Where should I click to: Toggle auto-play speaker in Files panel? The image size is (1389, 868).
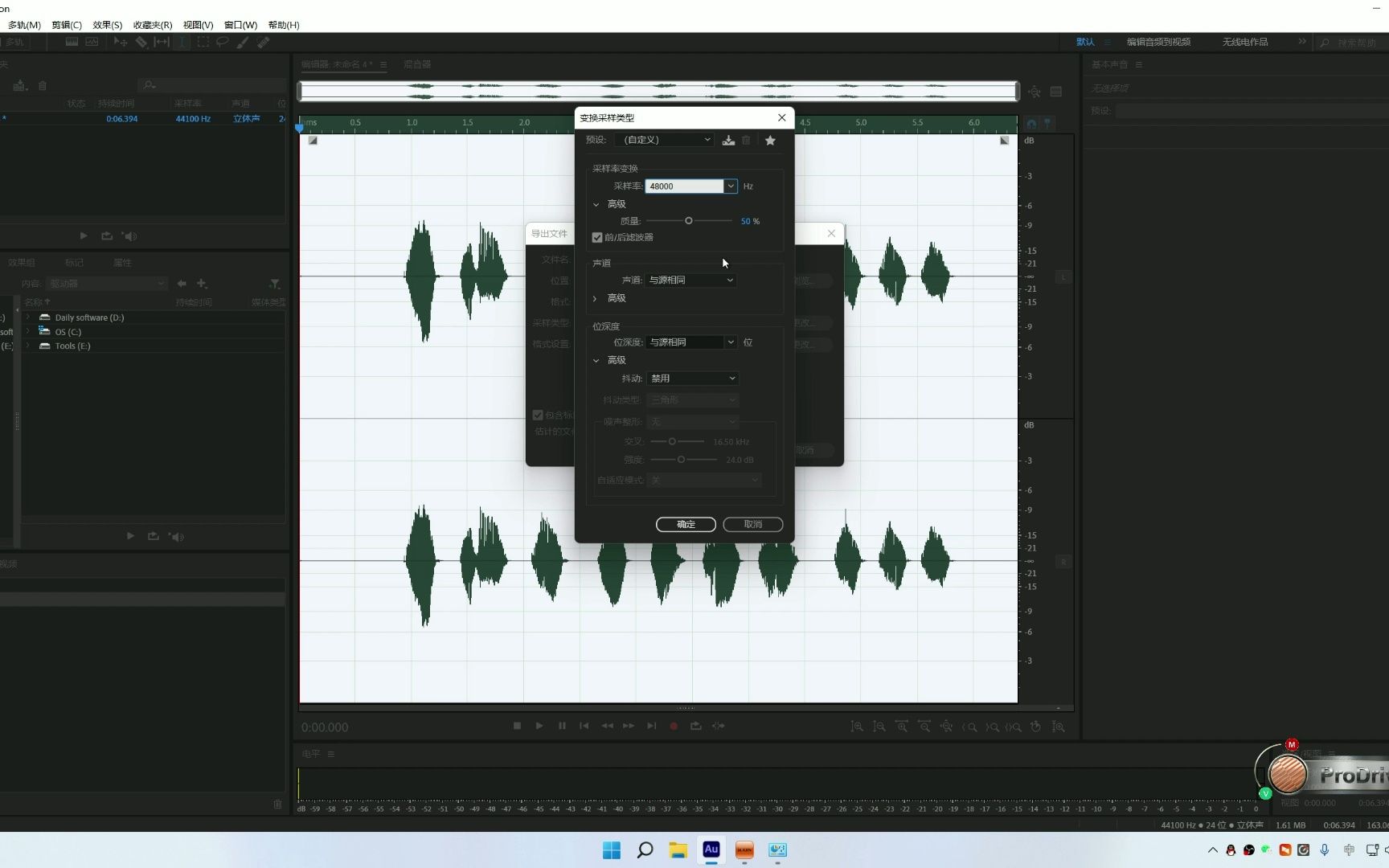129,236
